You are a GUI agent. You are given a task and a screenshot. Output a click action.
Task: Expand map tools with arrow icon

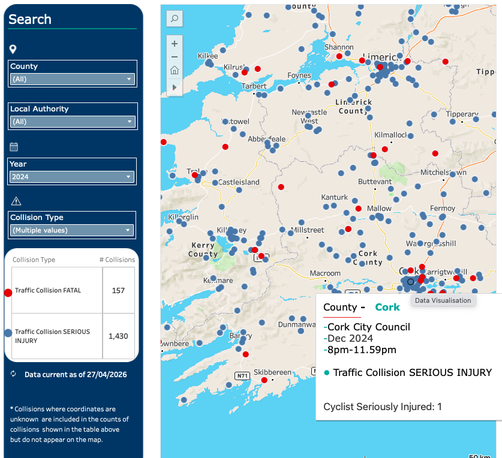174,87
